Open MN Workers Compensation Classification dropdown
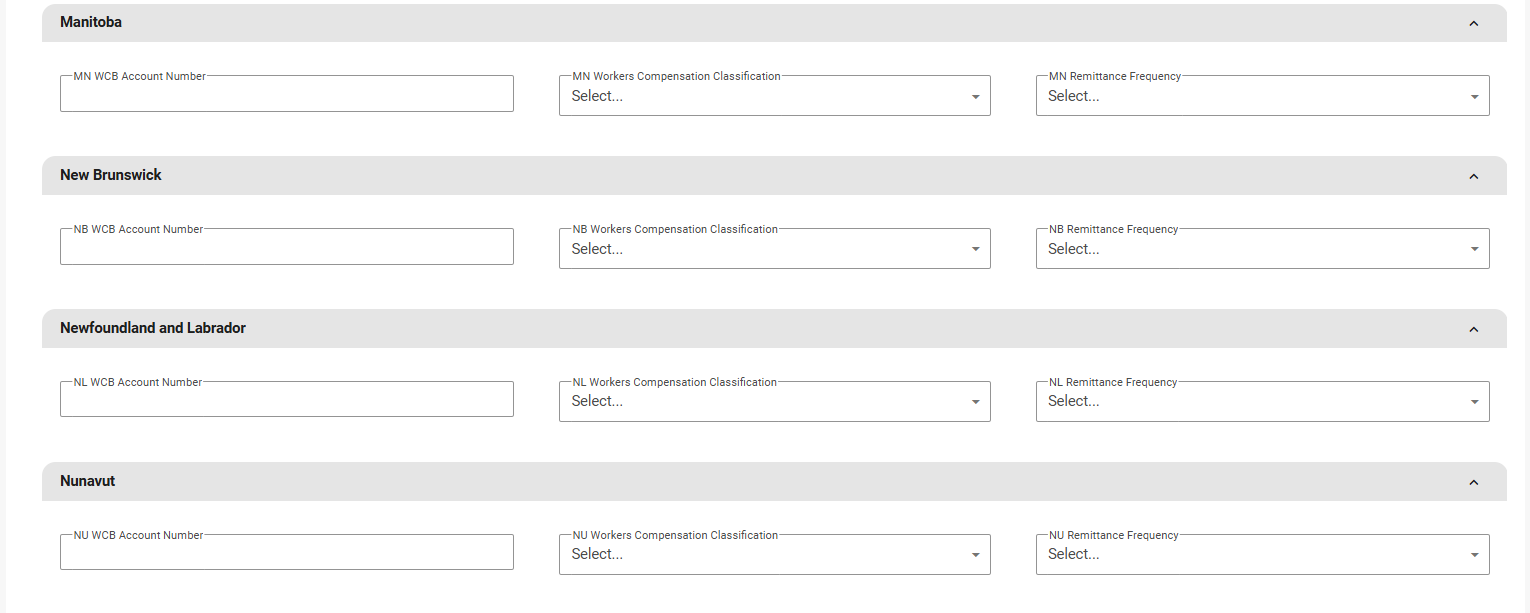The width and height of the screenshot is (1530, 613). pos(774,96)
